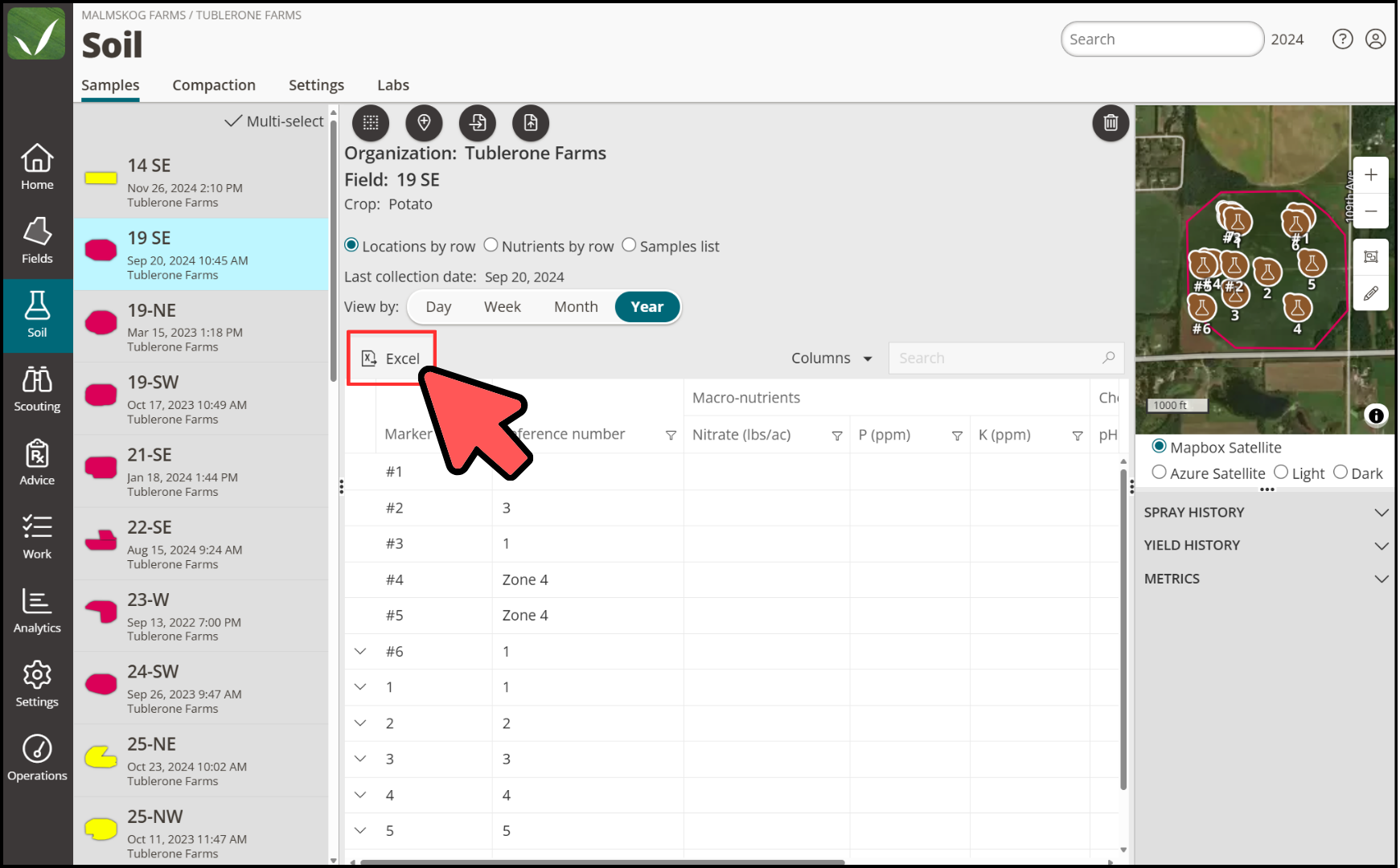This screenshot has width=1400, height=868.
Task: Open field 25-NE in list
Action: click(201, 761)
